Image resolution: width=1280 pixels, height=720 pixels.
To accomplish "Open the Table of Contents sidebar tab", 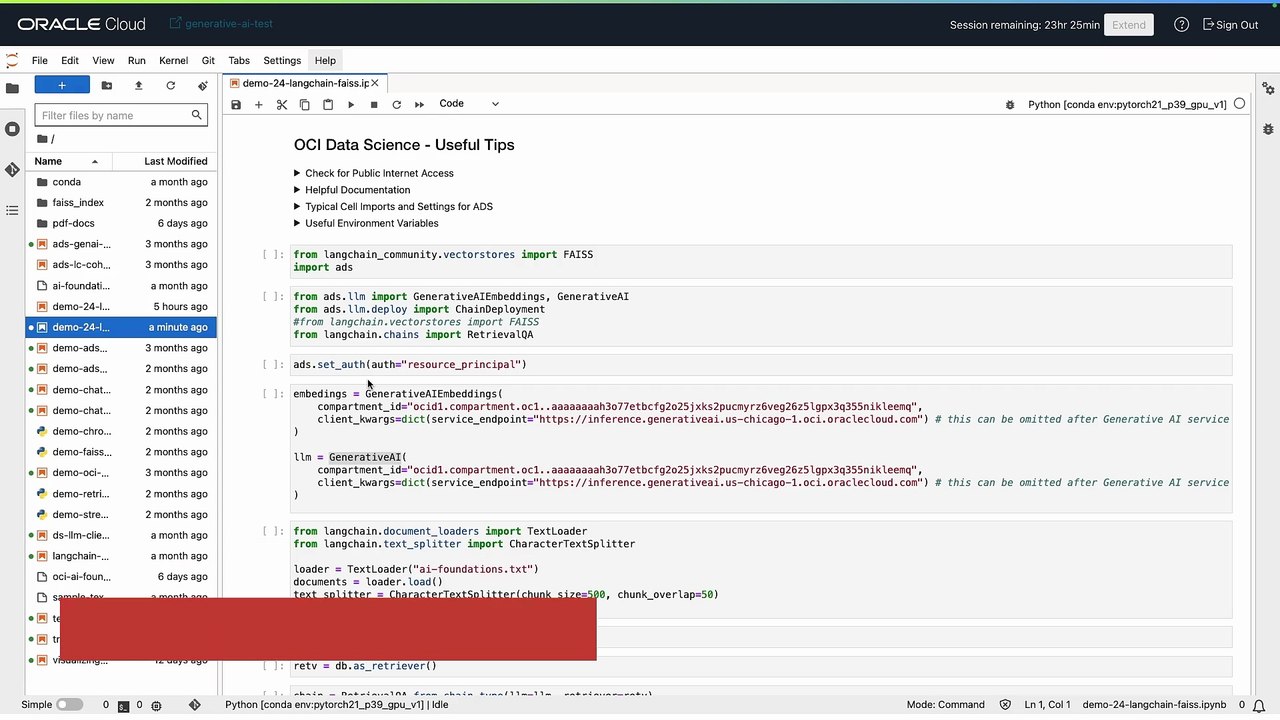I will [12, 211].
